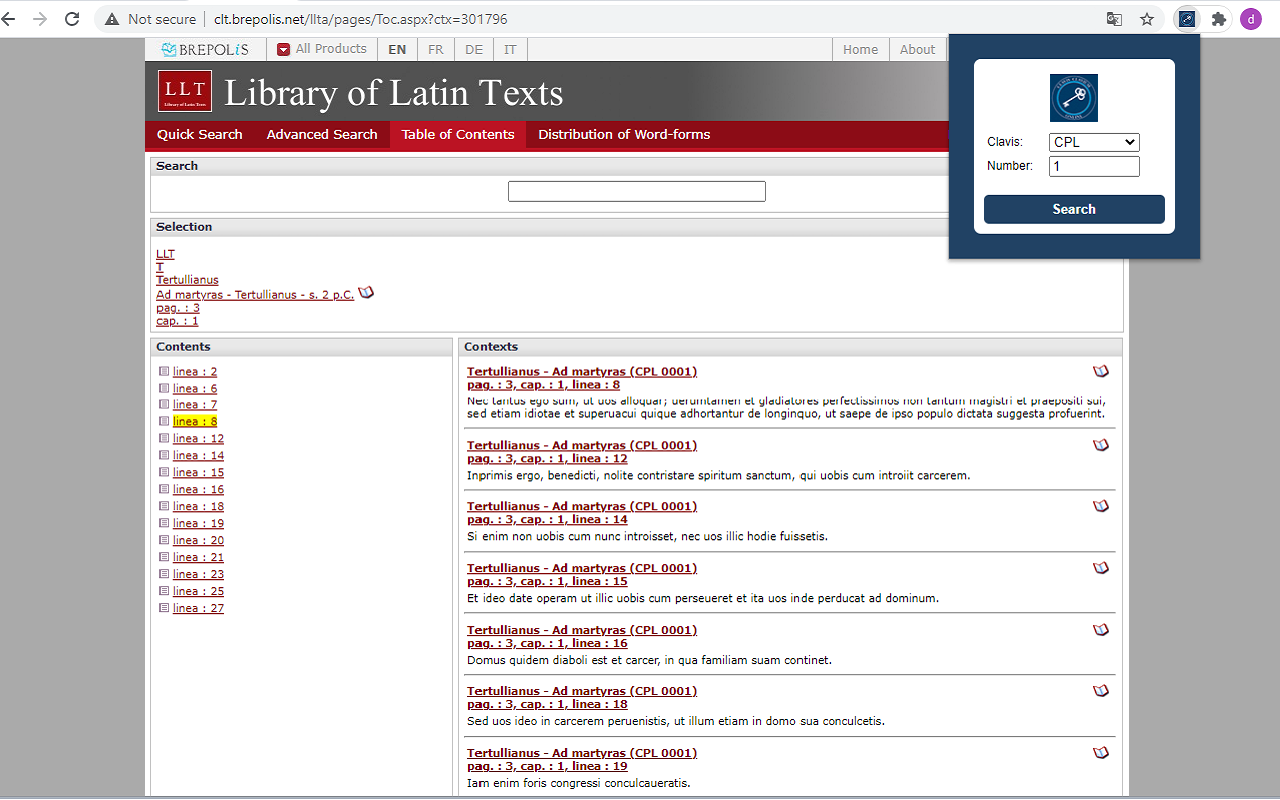Image resolution: width=1280 pixels, height=800 pixels.
Task: Open the pag. : 3 selection link
Action: [178, 308]
